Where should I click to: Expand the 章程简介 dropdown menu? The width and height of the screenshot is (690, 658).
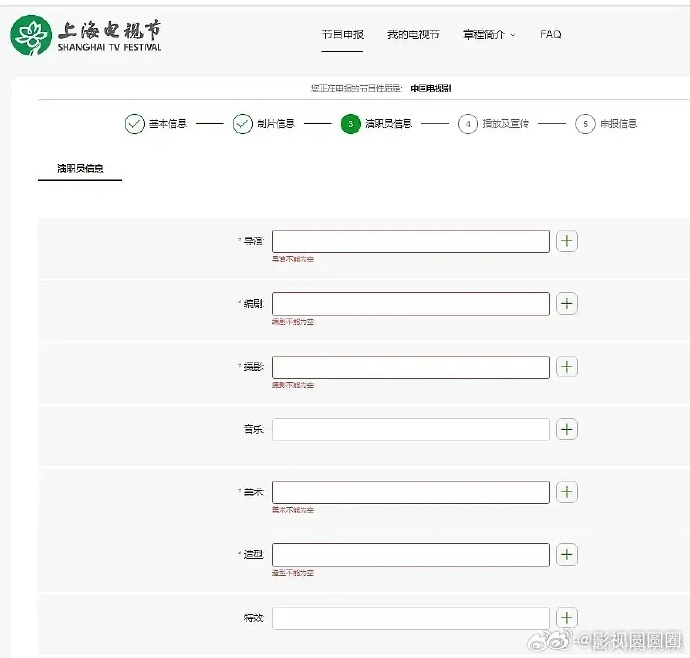click(489, 34)
